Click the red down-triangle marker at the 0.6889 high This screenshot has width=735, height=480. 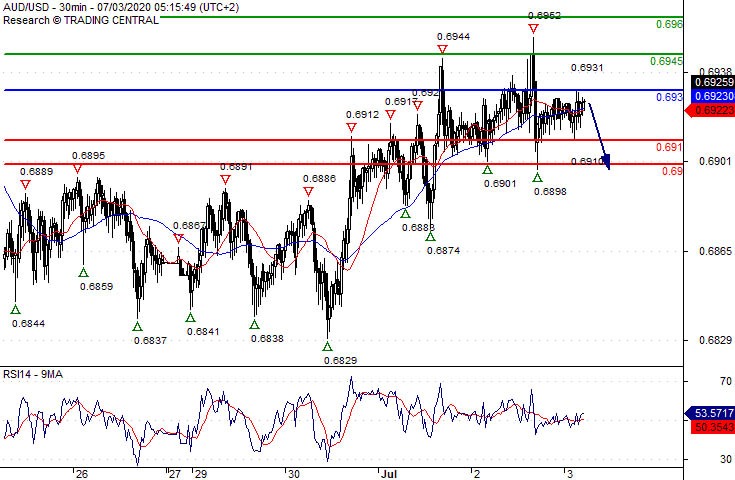pyautogui.click(x=25, y=185)
